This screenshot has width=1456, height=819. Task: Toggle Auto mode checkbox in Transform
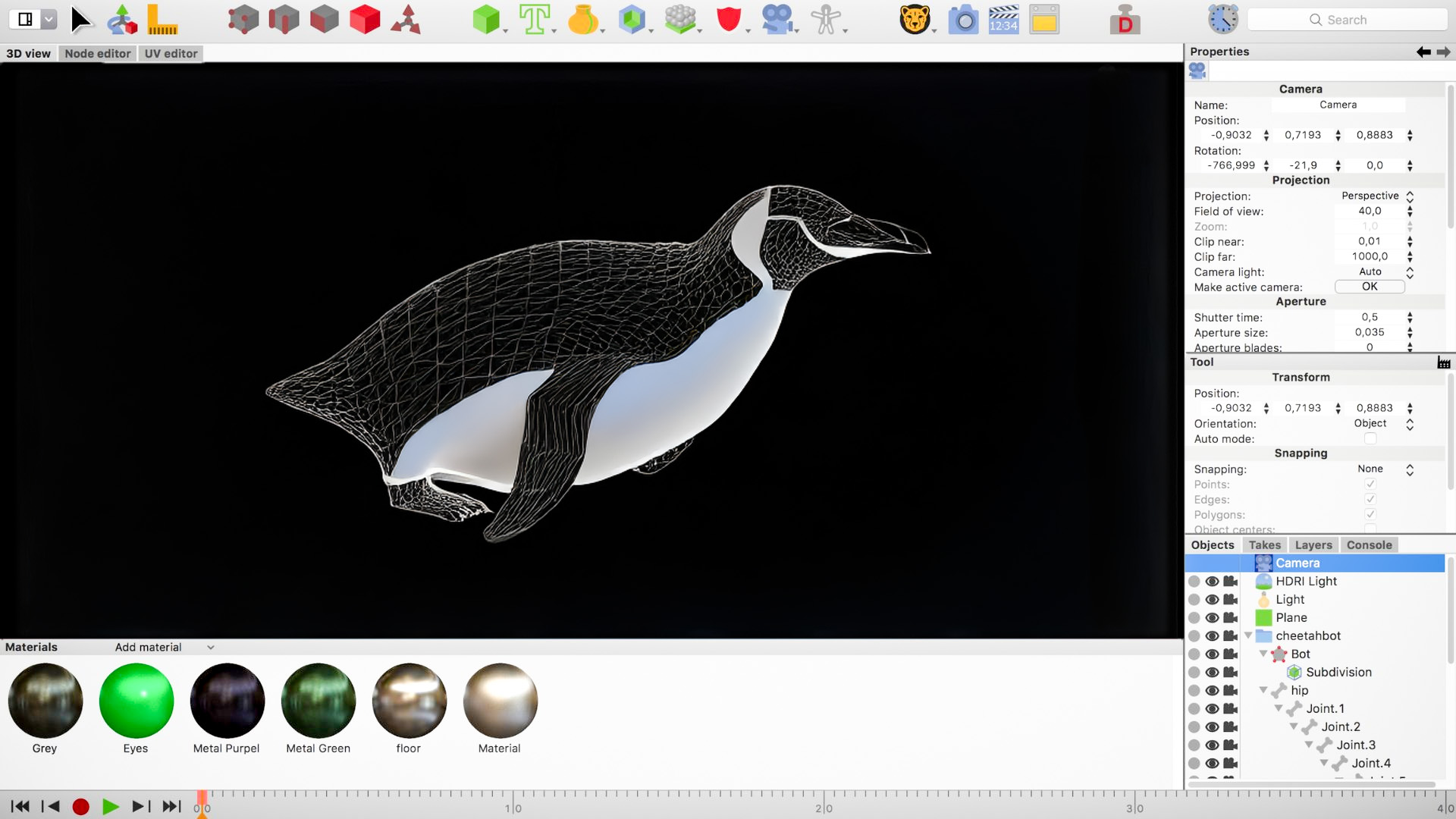[1370, 439]
